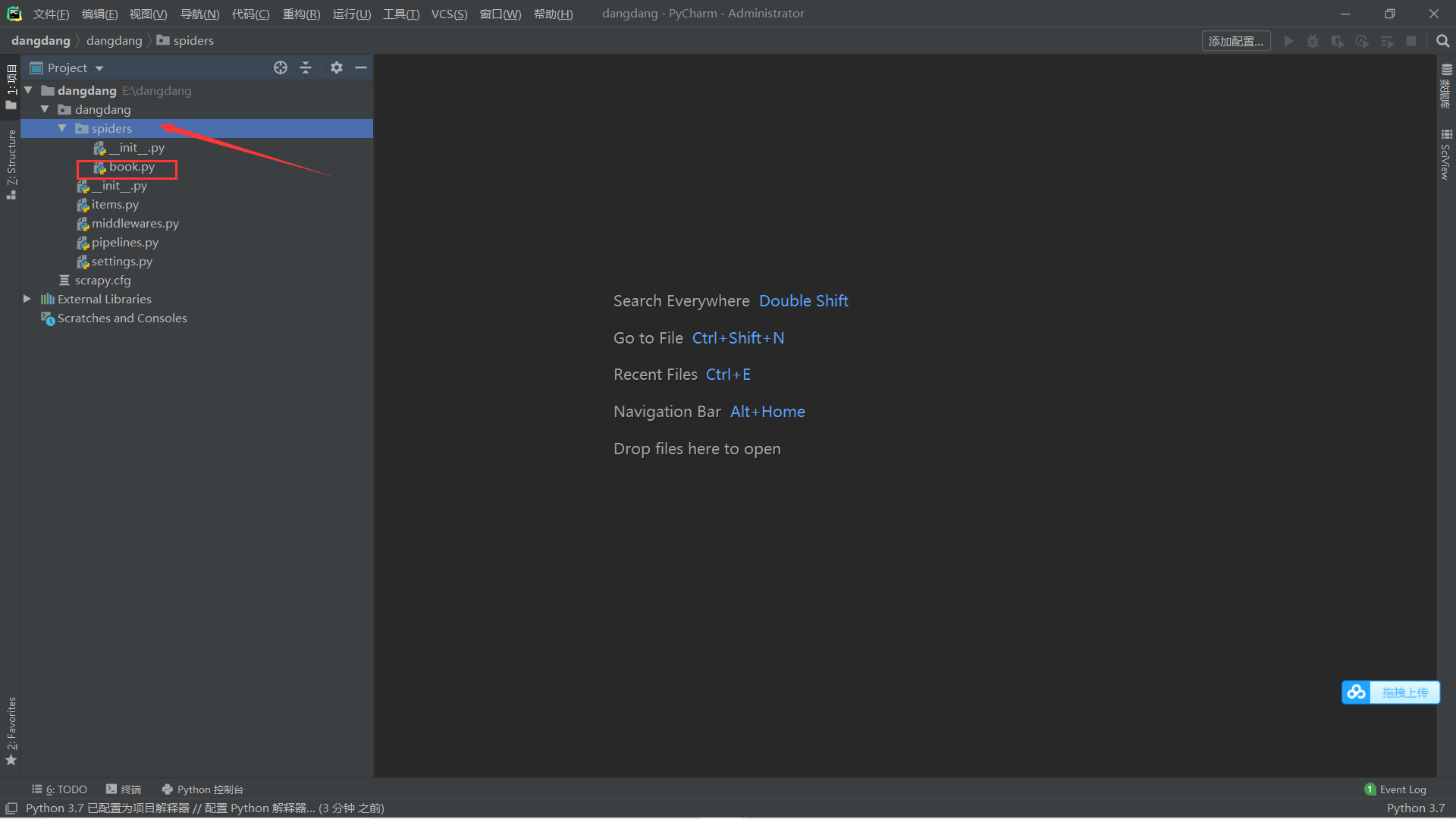Hide the Project panel with minus icon

pos(361,67)
